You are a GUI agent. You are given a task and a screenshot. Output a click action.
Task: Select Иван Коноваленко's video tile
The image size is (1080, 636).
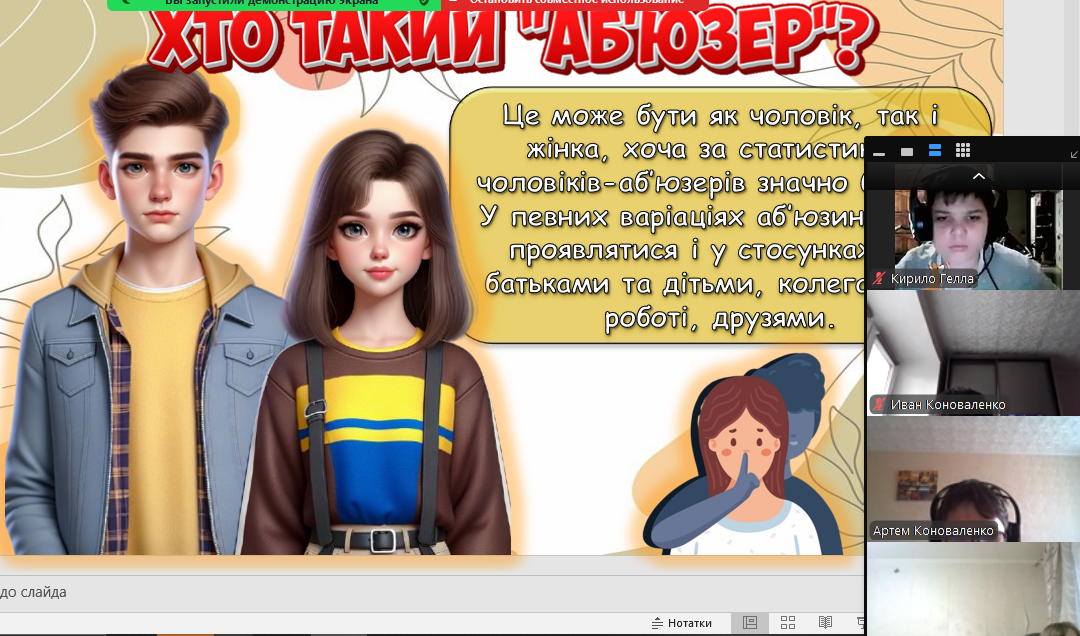pos(973,353)
